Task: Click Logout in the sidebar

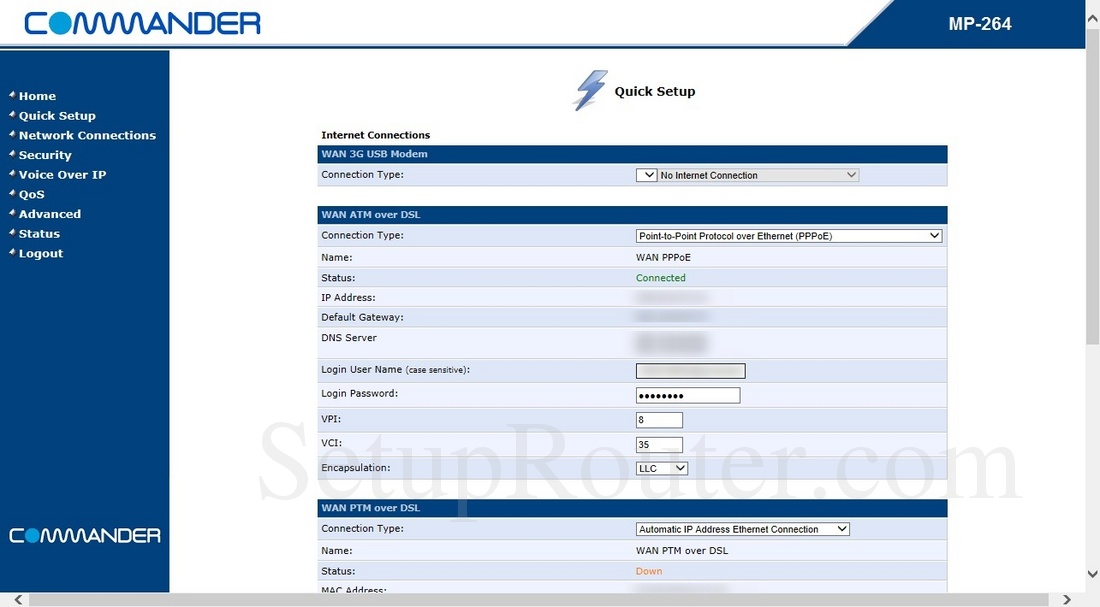Action: pos(41,253)
